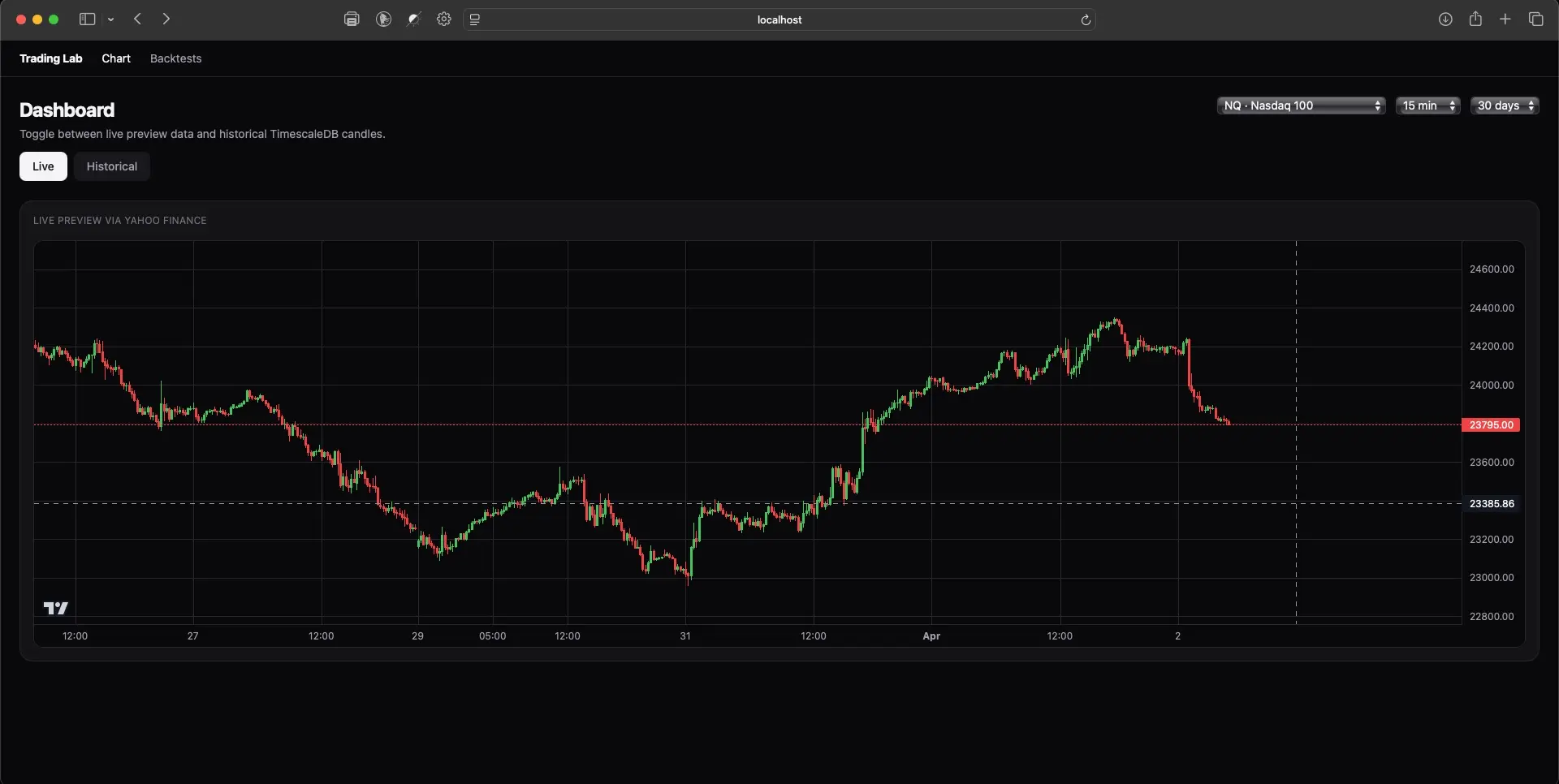Click the TradingView logo on the chart
The width and height of the screenshot is (1559, 784).
54,609
